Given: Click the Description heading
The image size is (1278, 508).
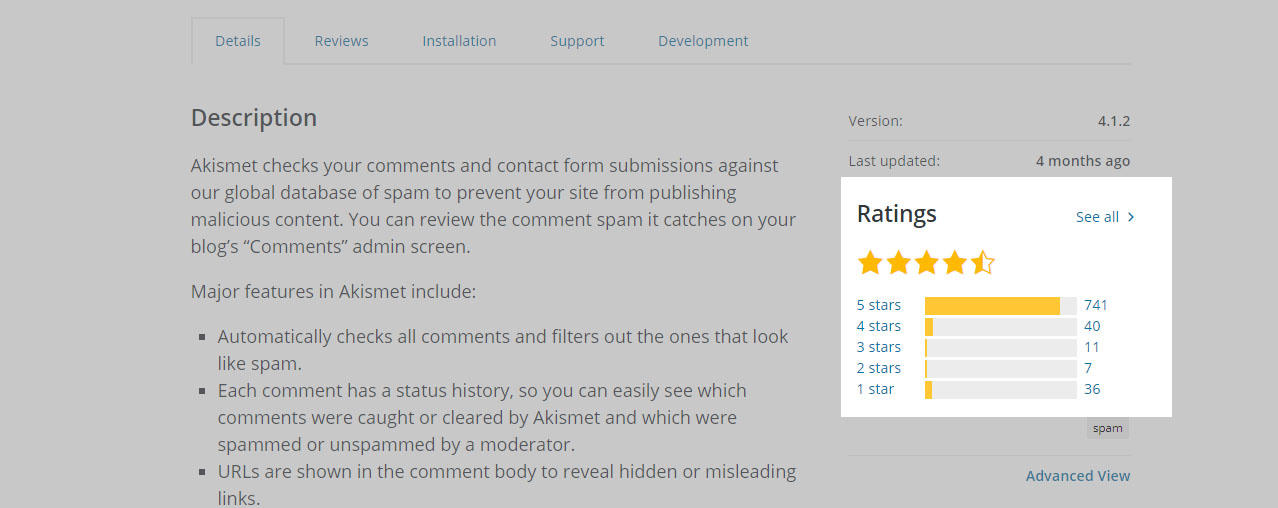Looking at the screenshot, I should point(254,118).
